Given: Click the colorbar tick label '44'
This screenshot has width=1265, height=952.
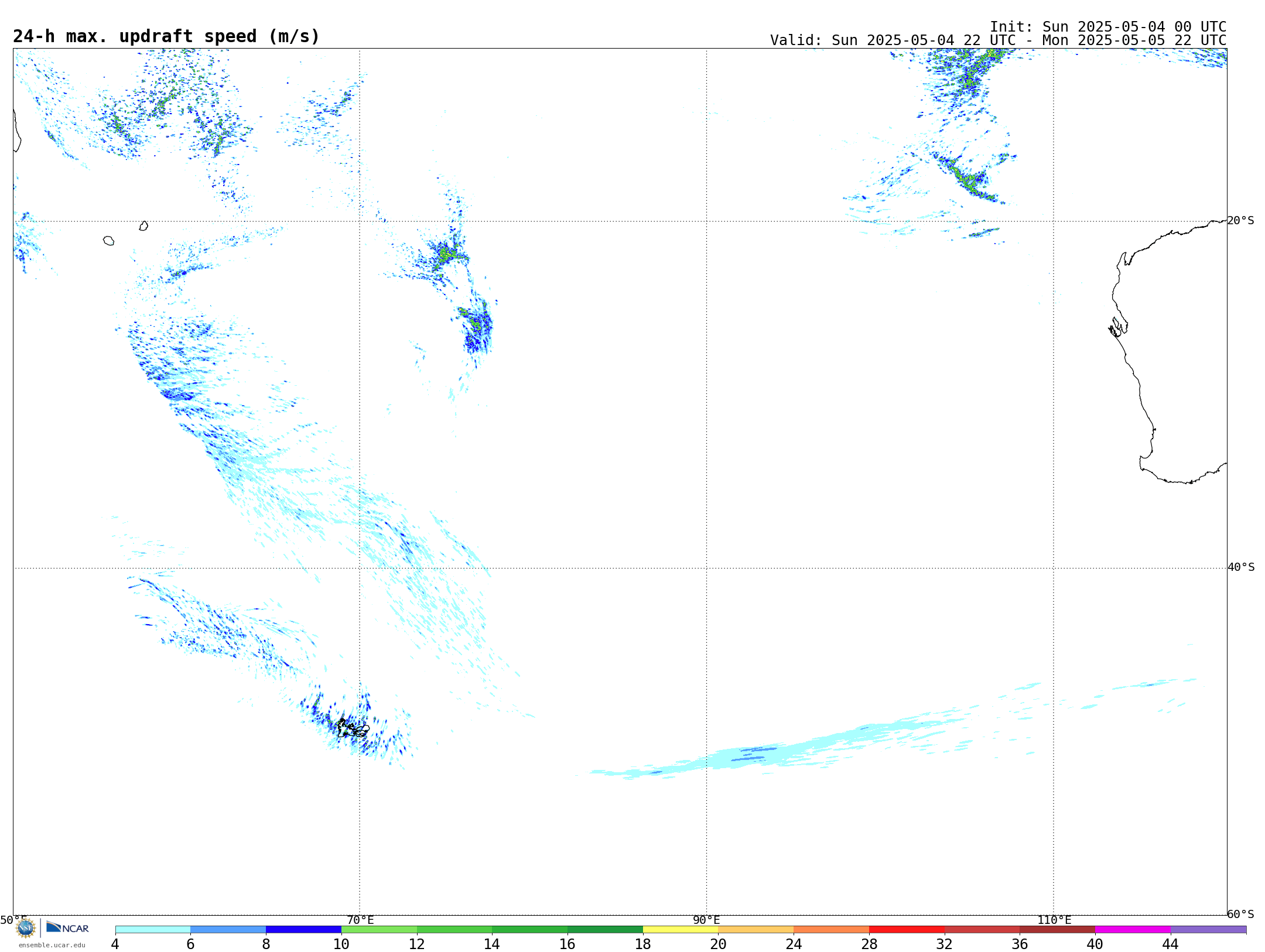Looking at the screenshot, I should [1171, 944].
